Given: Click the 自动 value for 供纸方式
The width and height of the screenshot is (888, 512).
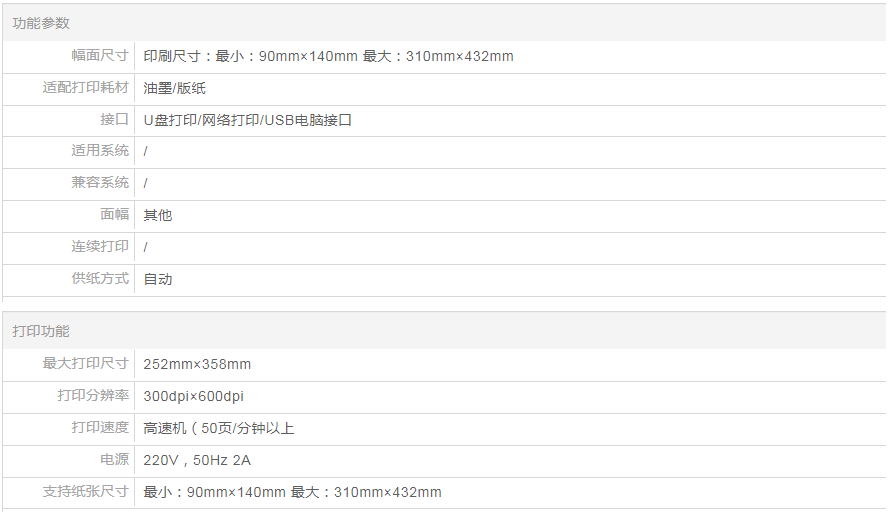Looking at the screenshot, I should click(158, 279).
